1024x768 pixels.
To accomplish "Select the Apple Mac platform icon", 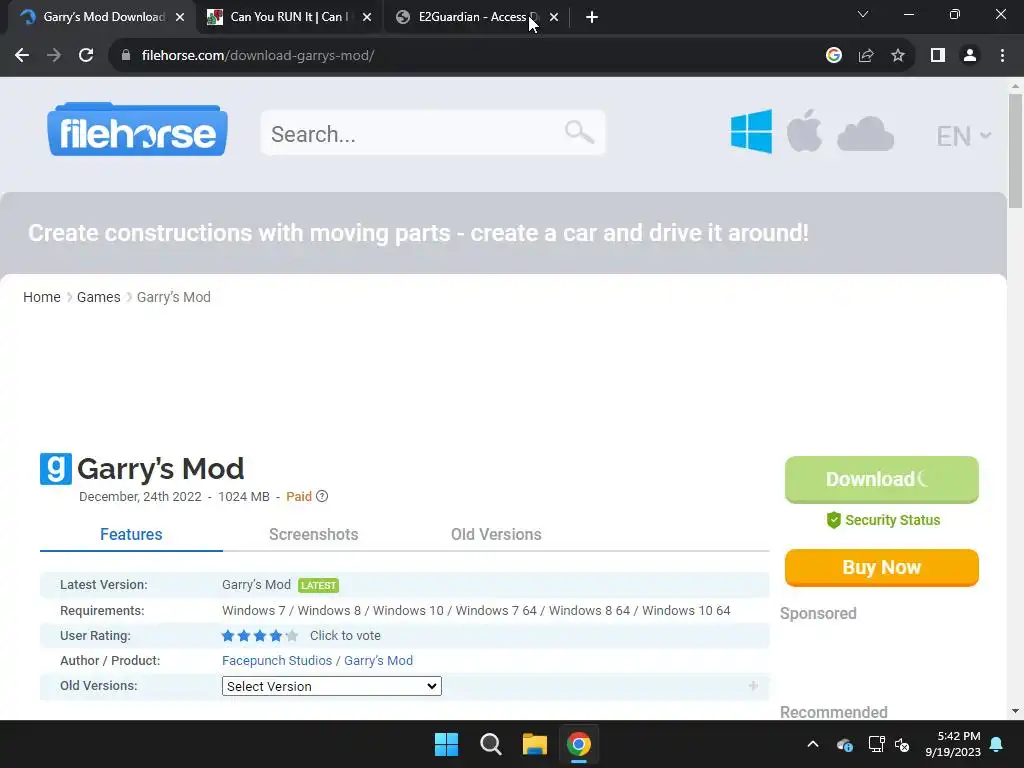I will click(804, 131).
